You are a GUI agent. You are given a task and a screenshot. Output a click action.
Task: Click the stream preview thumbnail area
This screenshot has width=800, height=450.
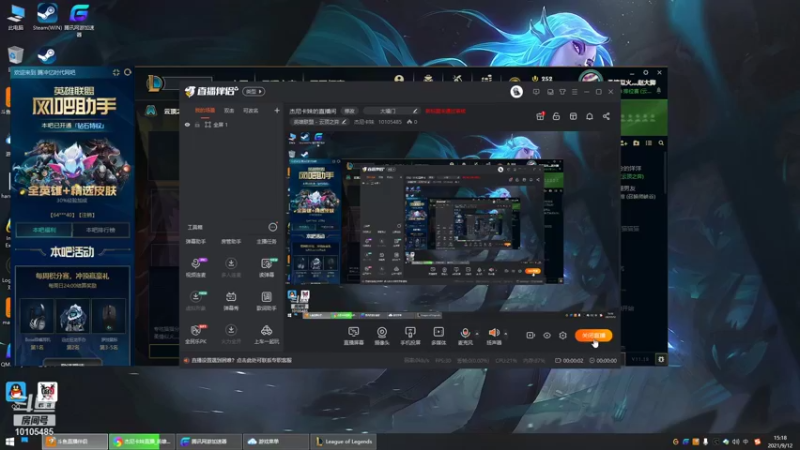pos(452,225)
